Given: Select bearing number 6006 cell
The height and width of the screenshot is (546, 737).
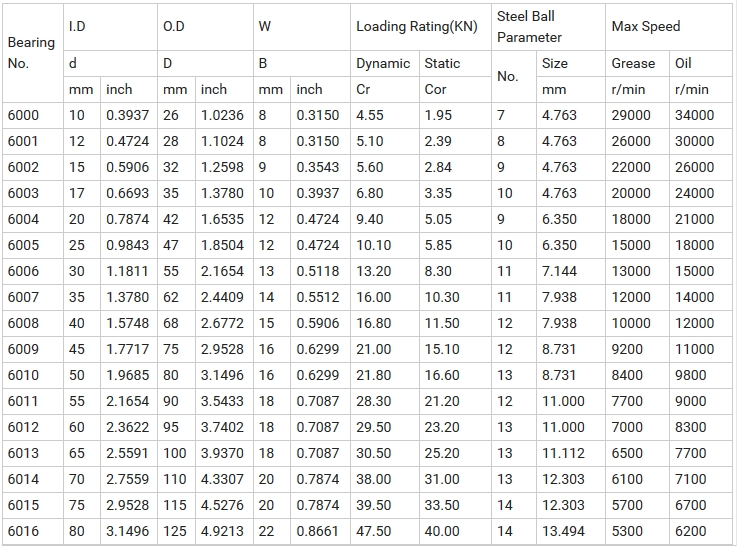Looking at the screenshot, I should tap(33, 271).
